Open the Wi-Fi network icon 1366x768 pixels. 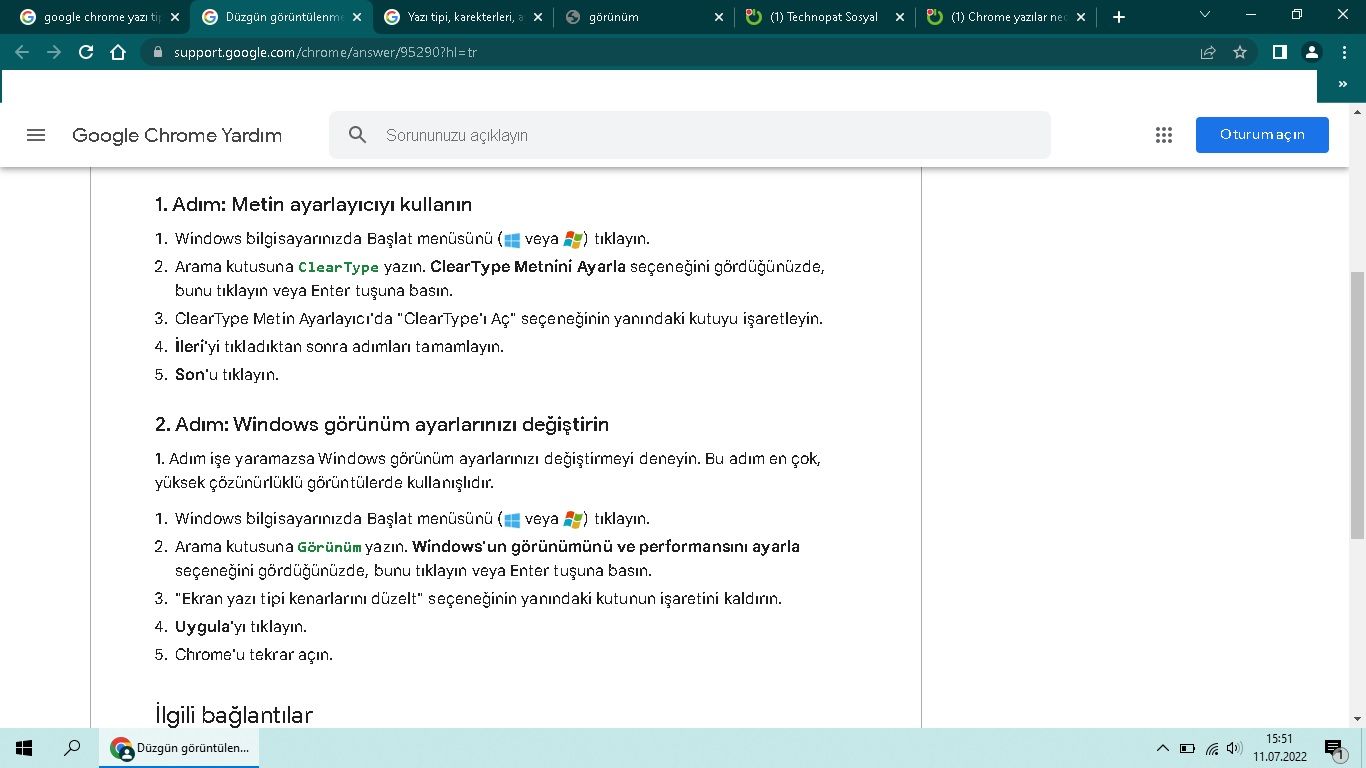point(1212,748)
